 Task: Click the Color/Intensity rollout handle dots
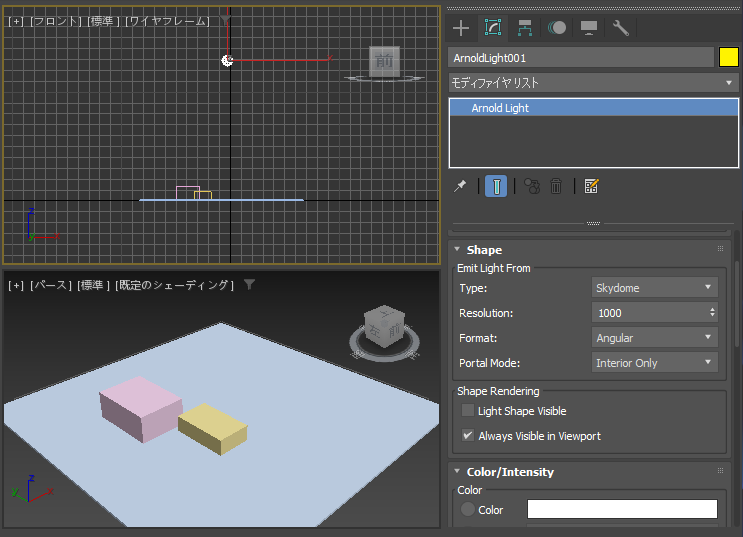(720, 471)
